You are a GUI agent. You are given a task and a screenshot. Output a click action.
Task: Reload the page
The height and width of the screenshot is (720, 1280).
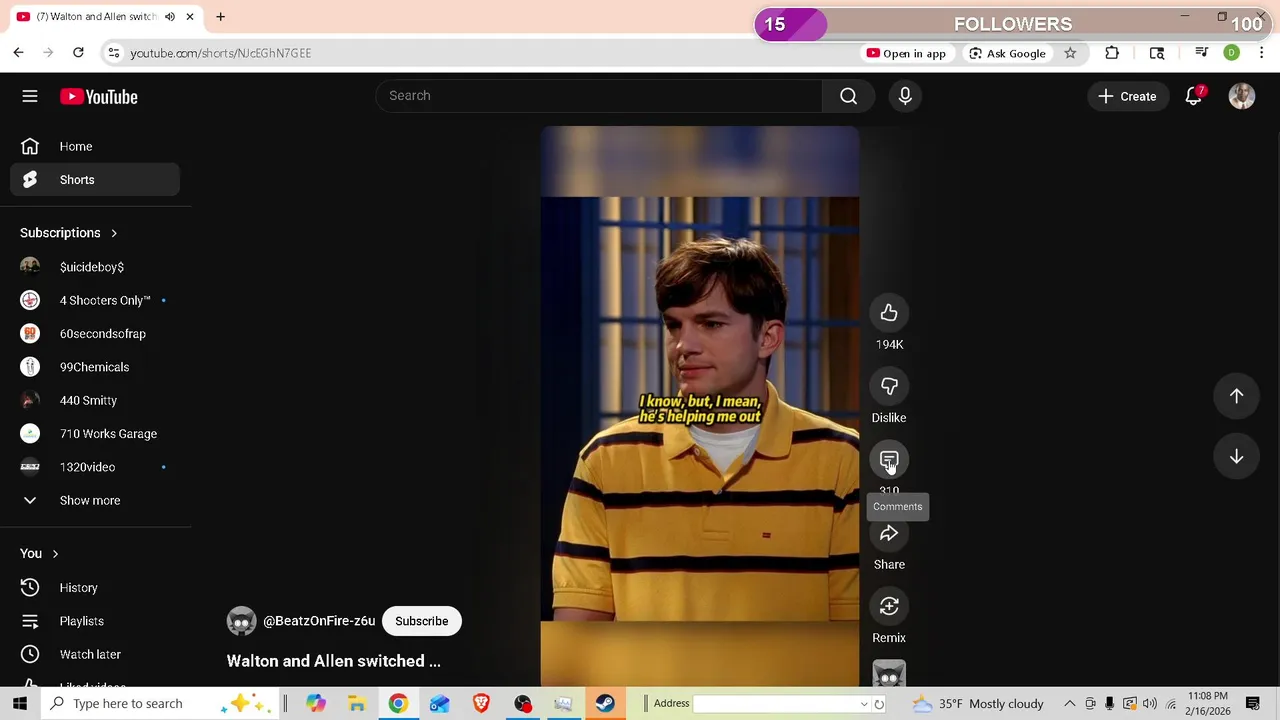[78, 53]
